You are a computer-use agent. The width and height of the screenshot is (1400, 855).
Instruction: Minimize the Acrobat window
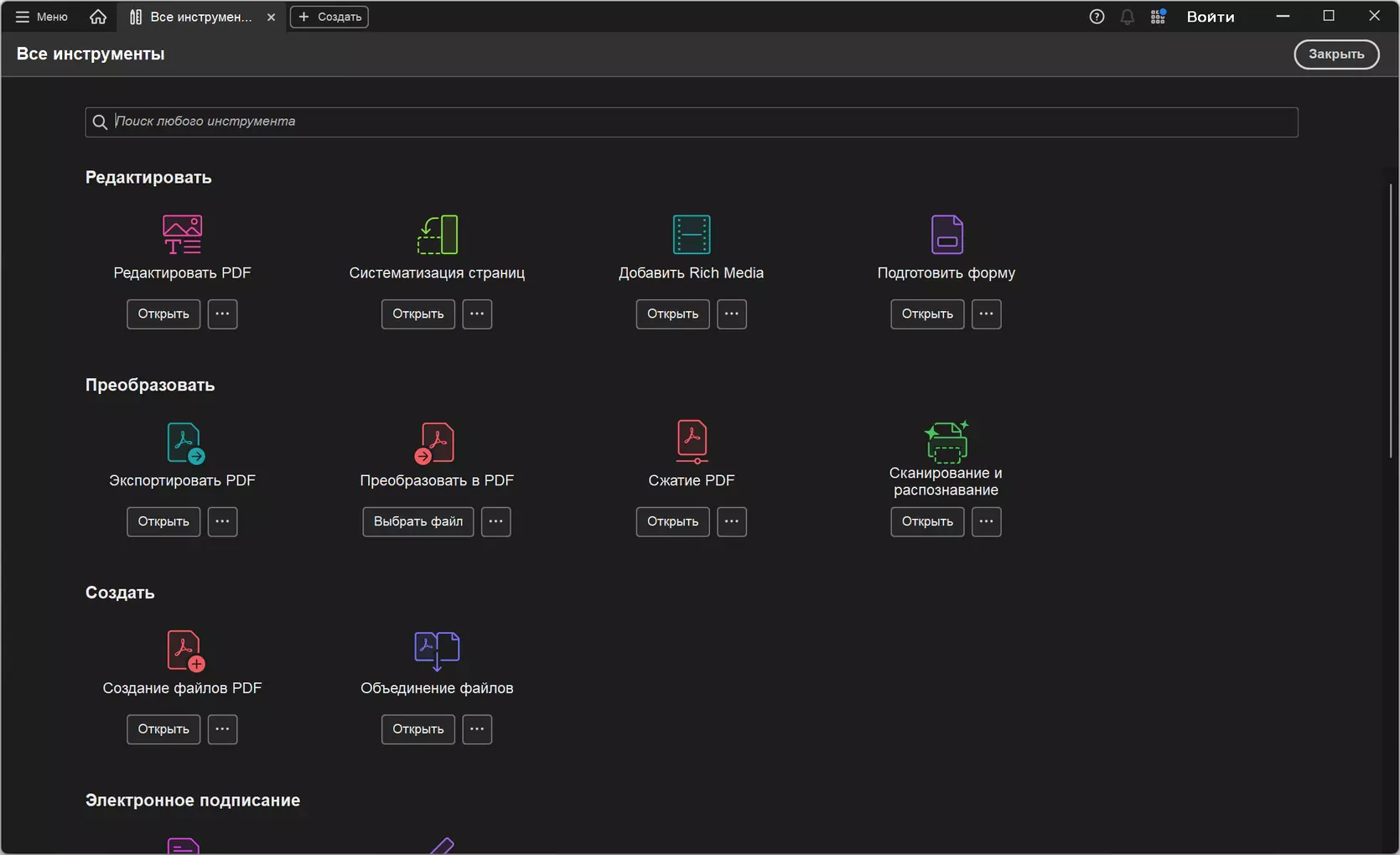1283,16
